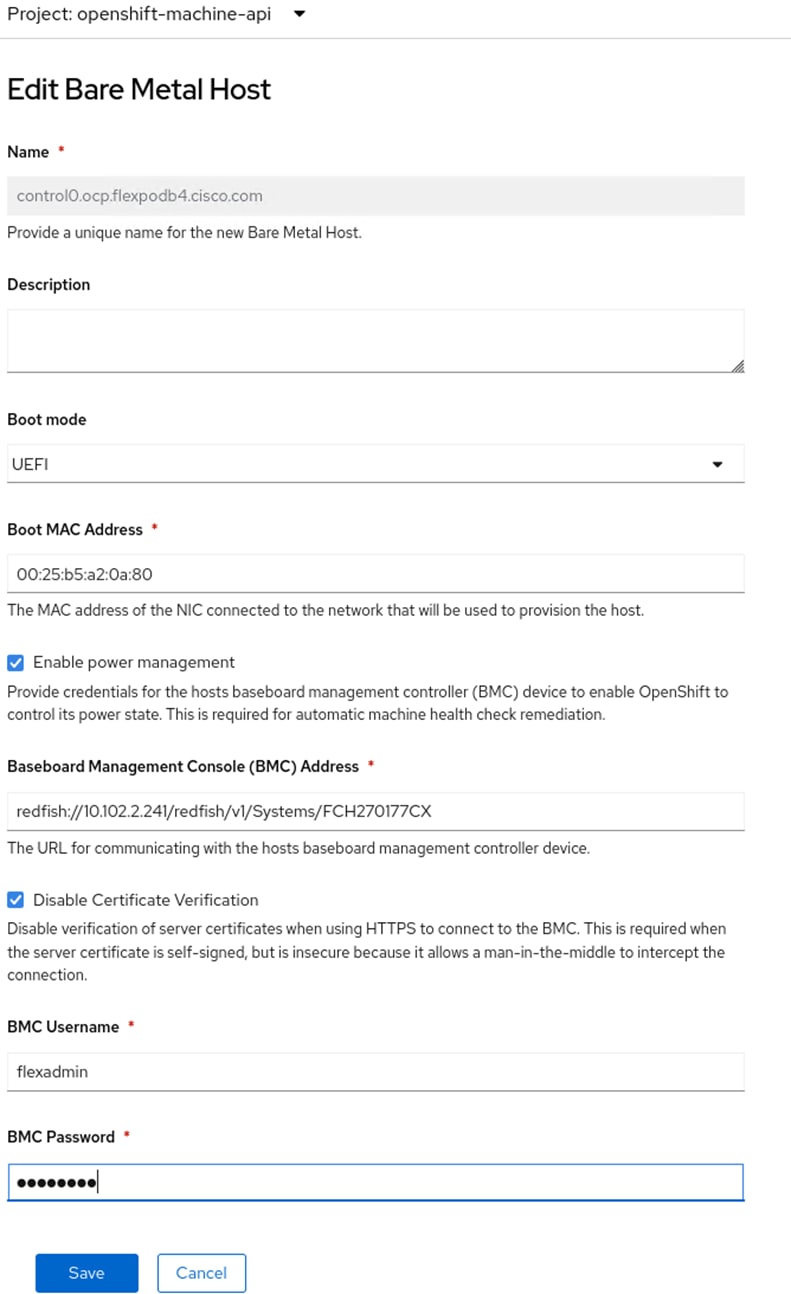This screenshot has height=1294, width=791.
Task: Cancel editing the Bare Metal Host
Action: tap(201, 1273)
